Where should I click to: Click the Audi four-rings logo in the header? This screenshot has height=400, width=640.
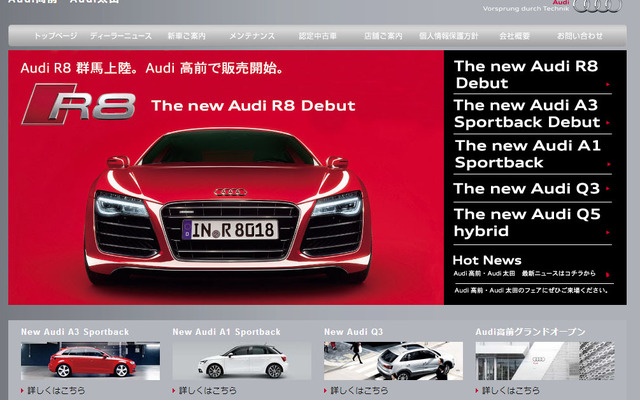click(597, 6)
